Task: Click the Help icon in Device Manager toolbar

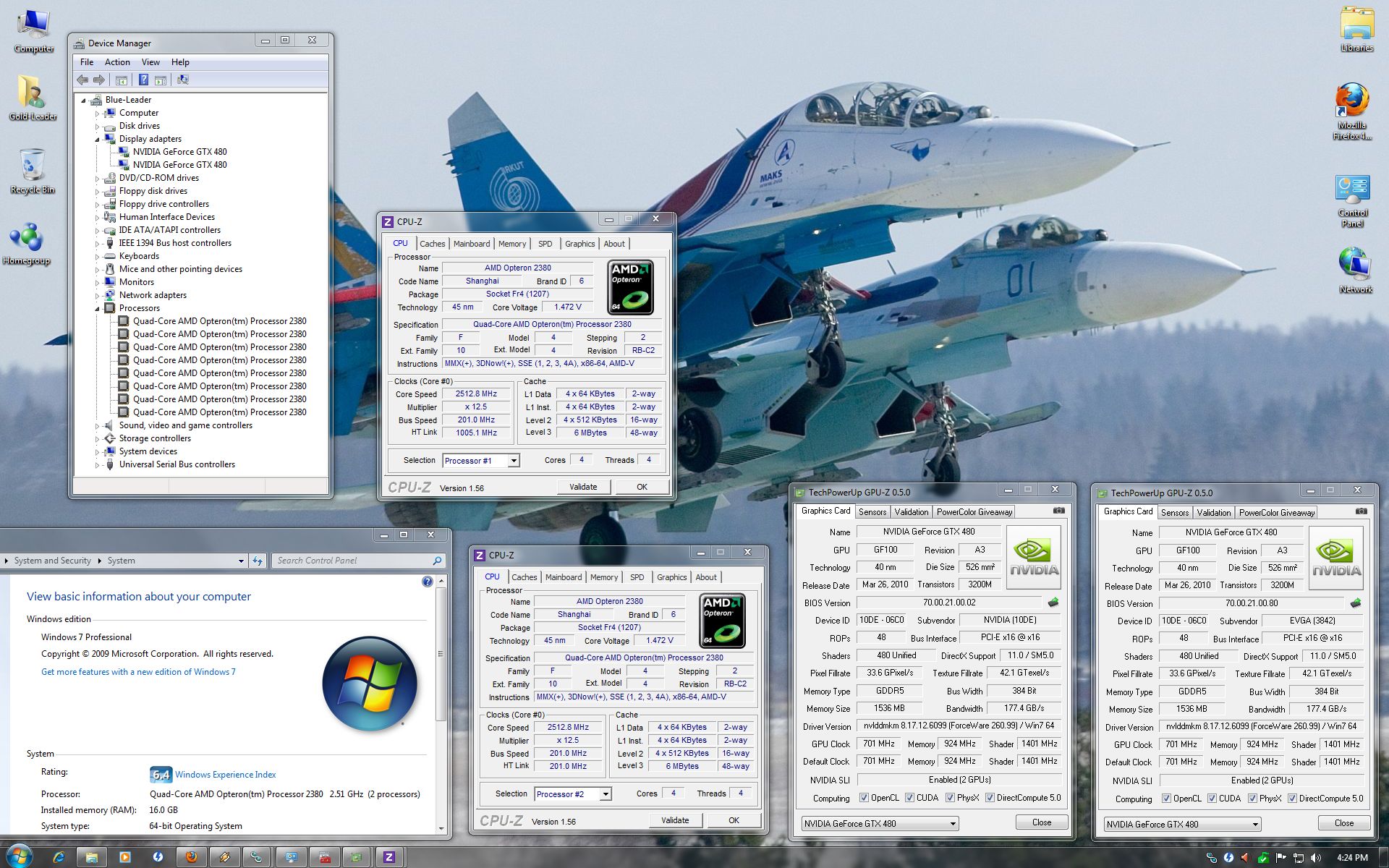Action: click(x=143, y=80)
